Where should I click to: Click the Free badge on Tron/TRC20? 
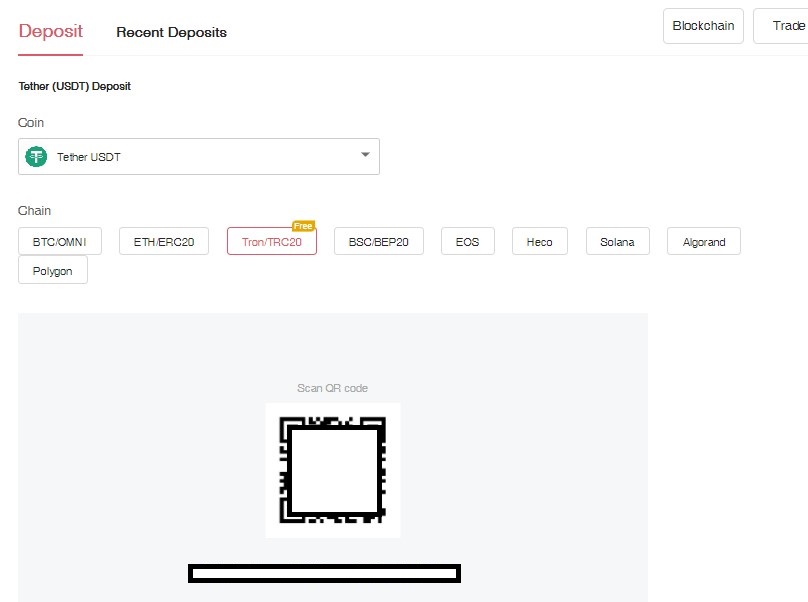click(303, 226)
